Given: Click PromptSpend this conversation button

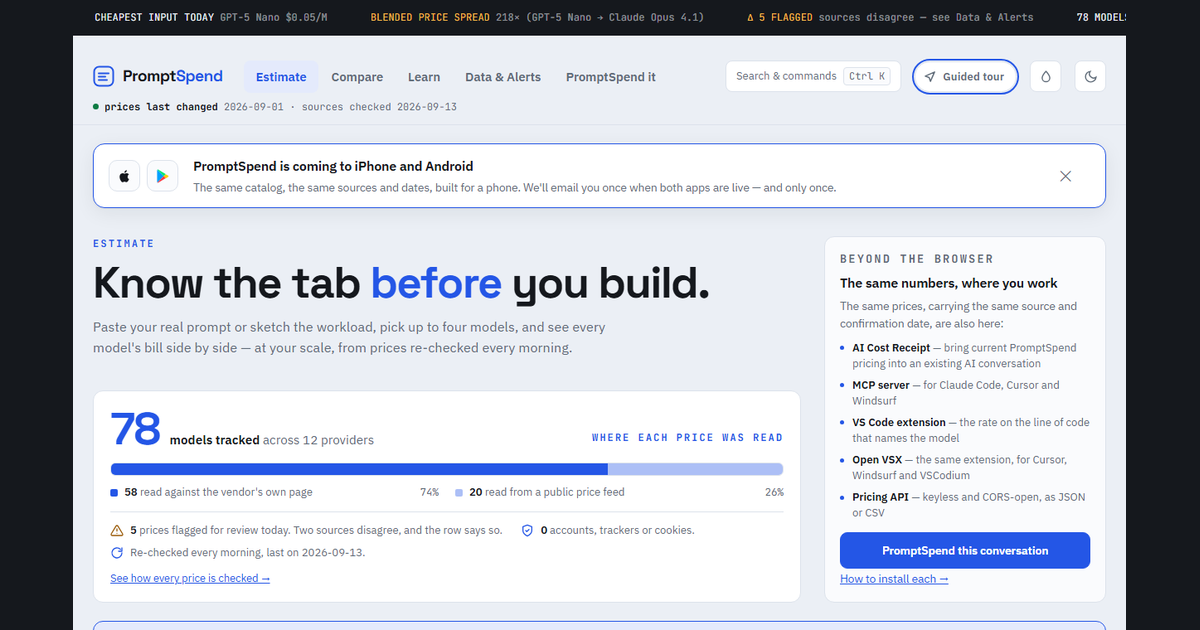Looking at the screenshot, I should point(965,551).
